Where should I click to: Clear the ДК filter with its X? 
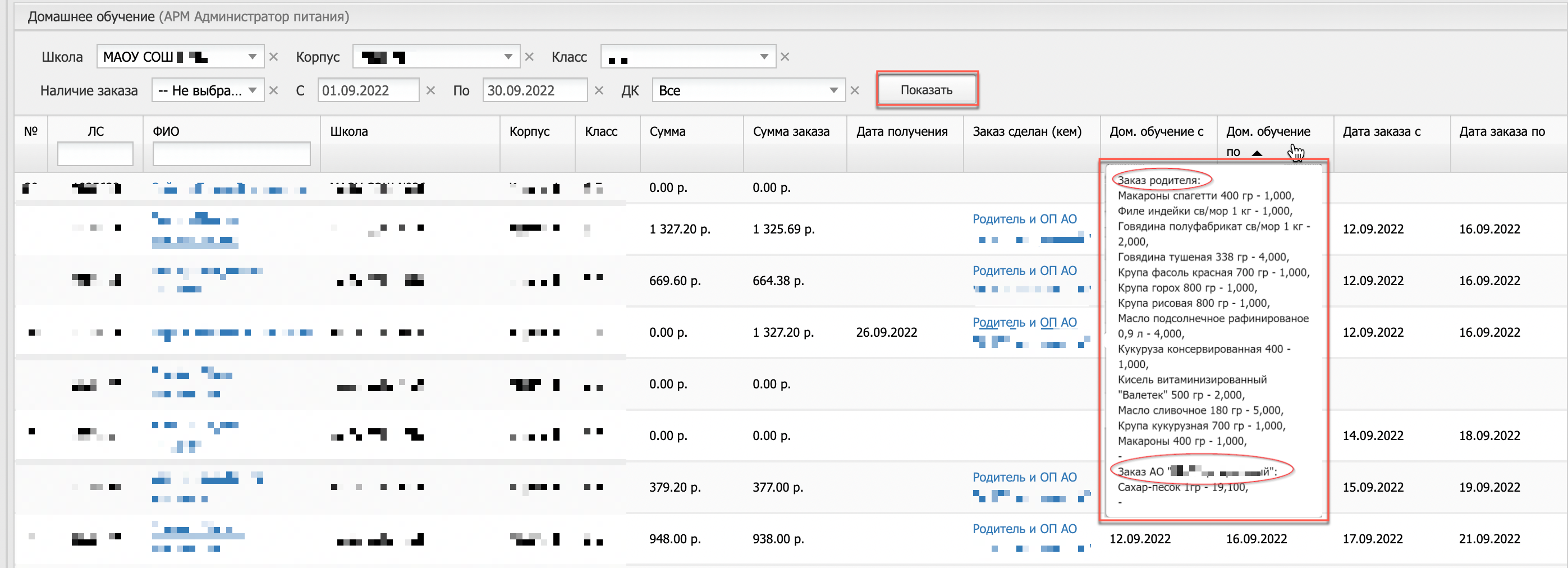pyautogui.click(x=855, y=90)
